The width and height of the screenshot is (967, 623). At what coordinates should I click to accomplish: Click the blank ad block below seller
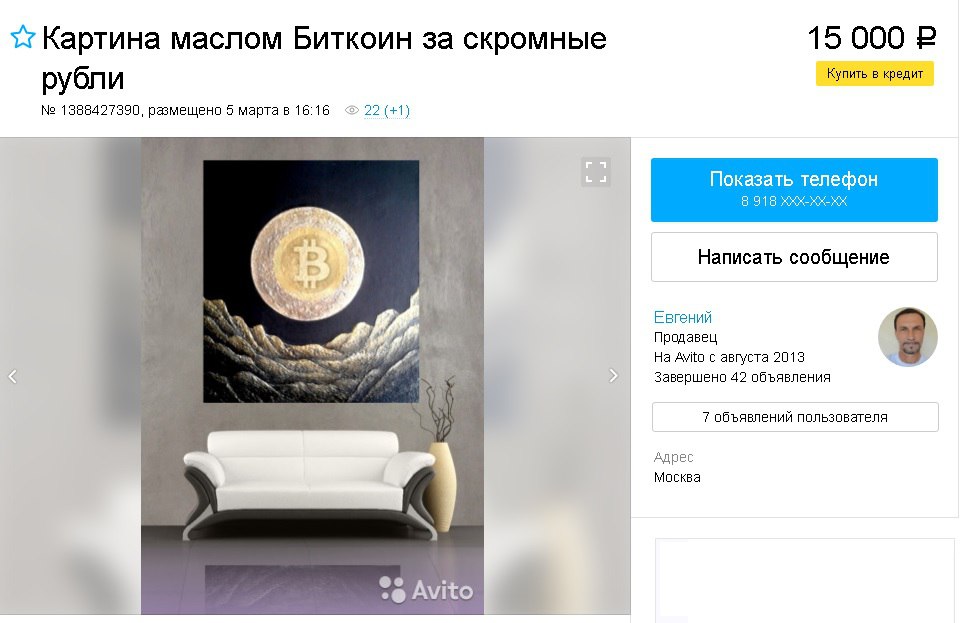tap(805, 580)
